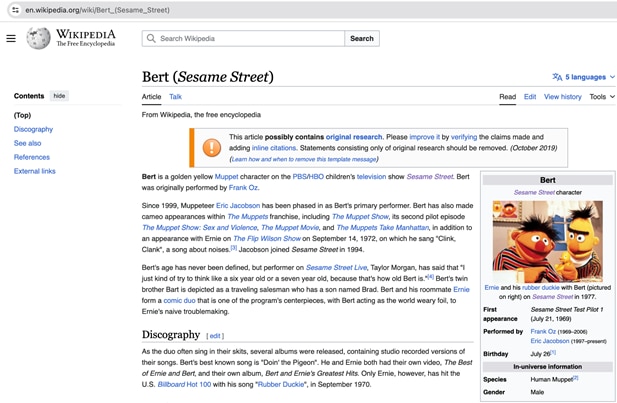The height and width of the screenshot is (403, 617).
Task: Click the orange exclamation warning icon
Action: tap(212, 148)
